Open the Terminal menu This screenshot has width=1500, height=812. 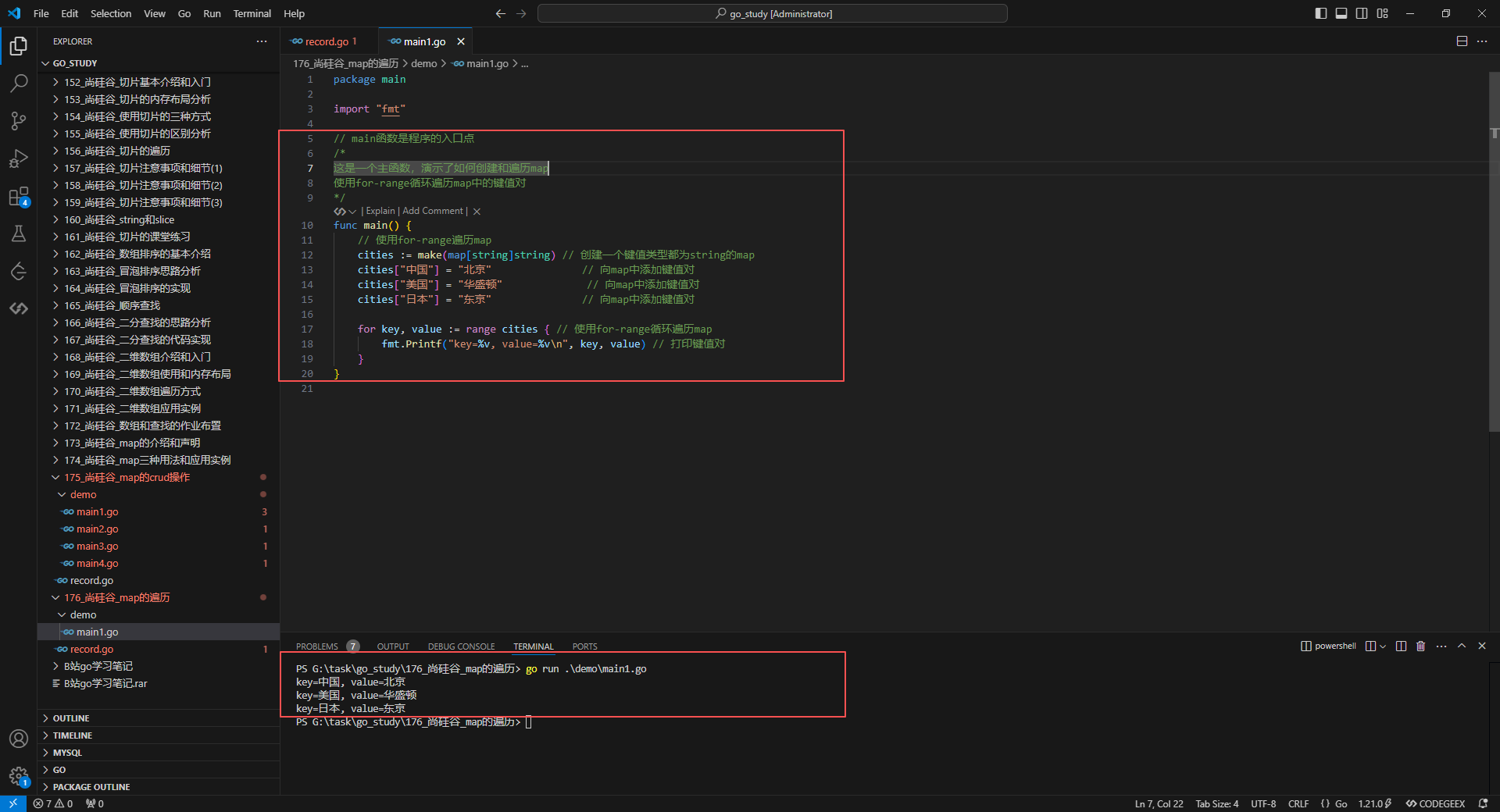point(252,13)
